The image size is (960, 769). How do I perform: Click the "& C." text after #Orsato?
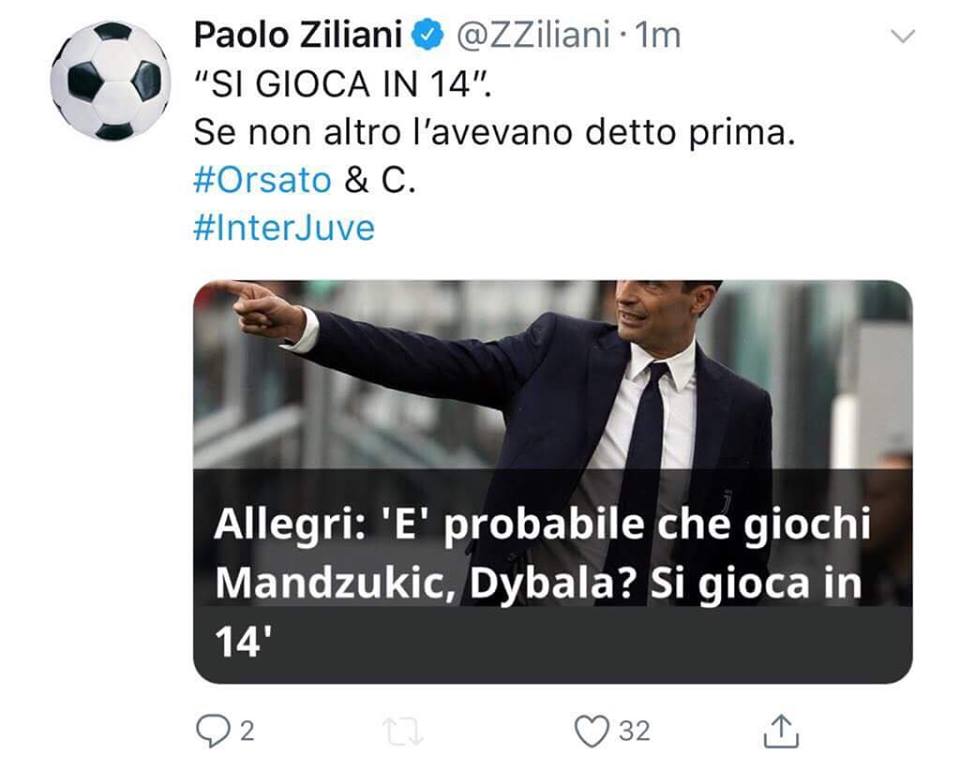[x=380, y=180]
